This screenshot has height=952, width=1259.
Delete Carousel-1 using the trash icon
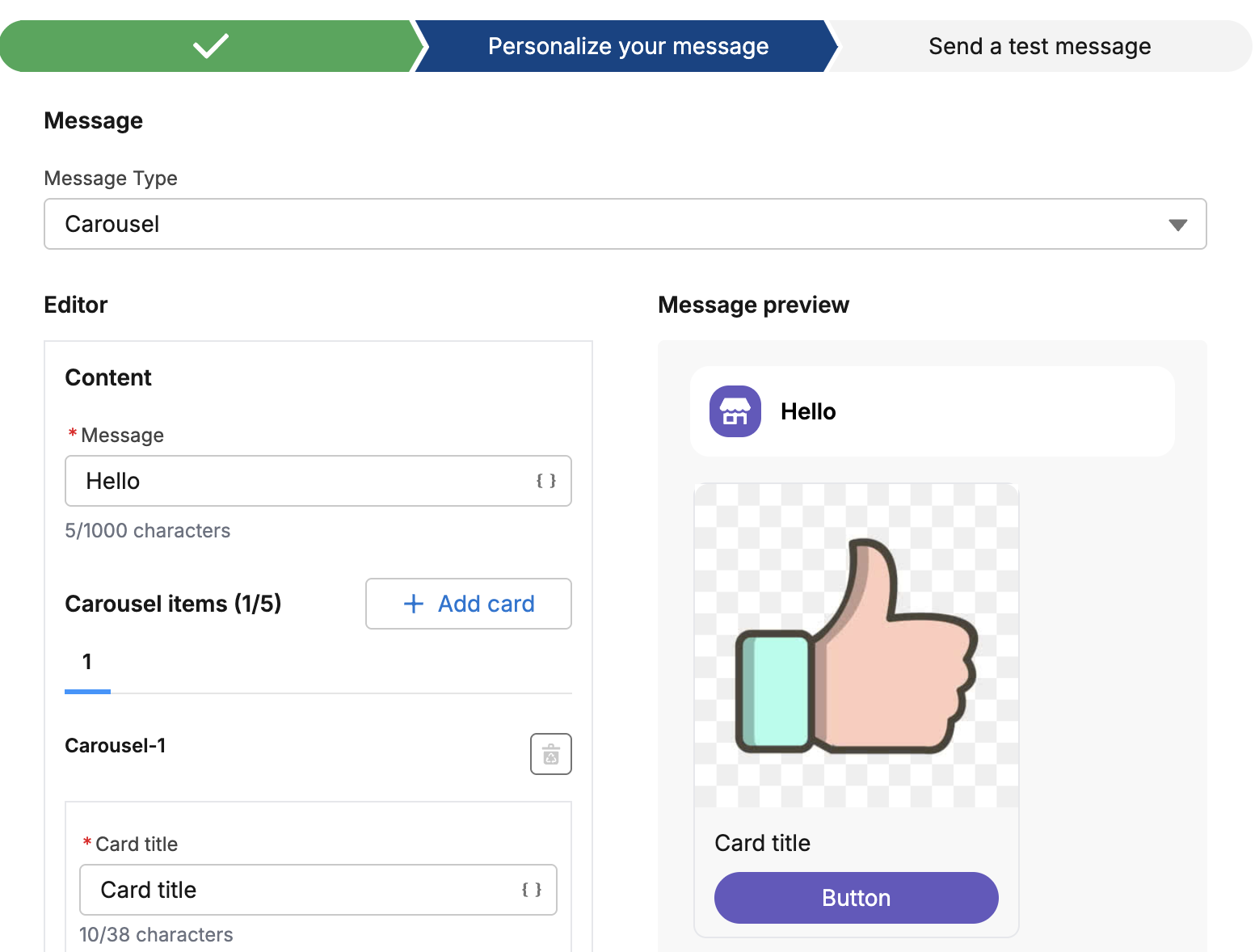tap(550, 753)
